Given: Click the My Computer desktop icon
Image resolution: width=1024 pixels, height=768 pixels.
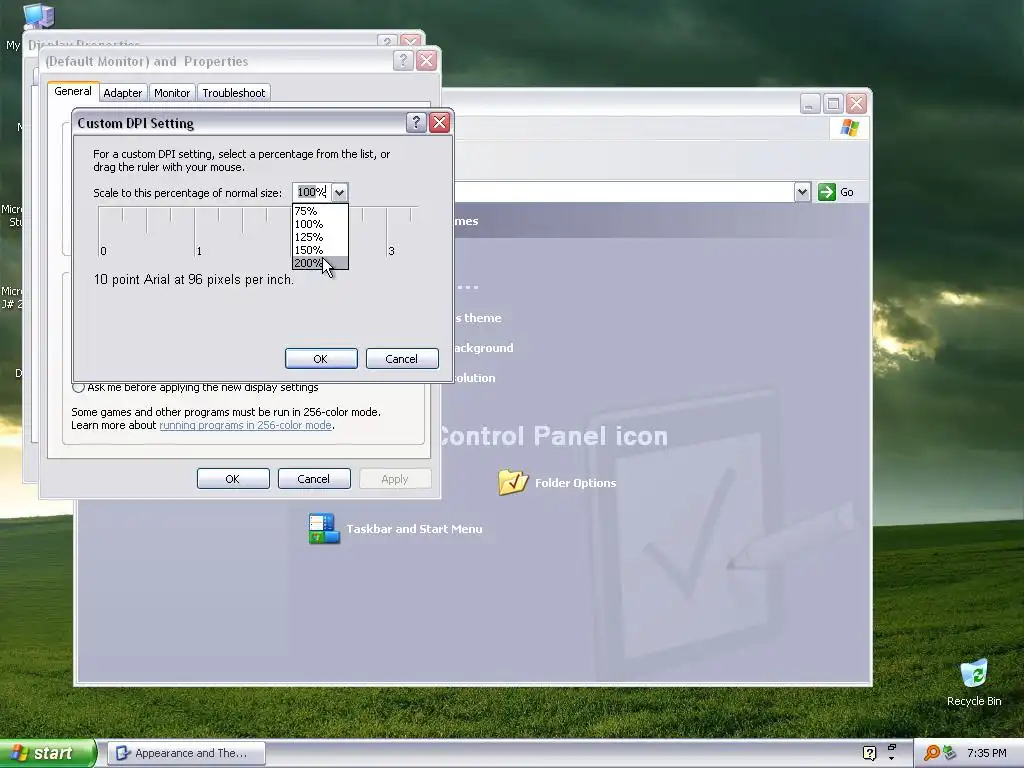Looking at the screenshot, I should [38, 16].
